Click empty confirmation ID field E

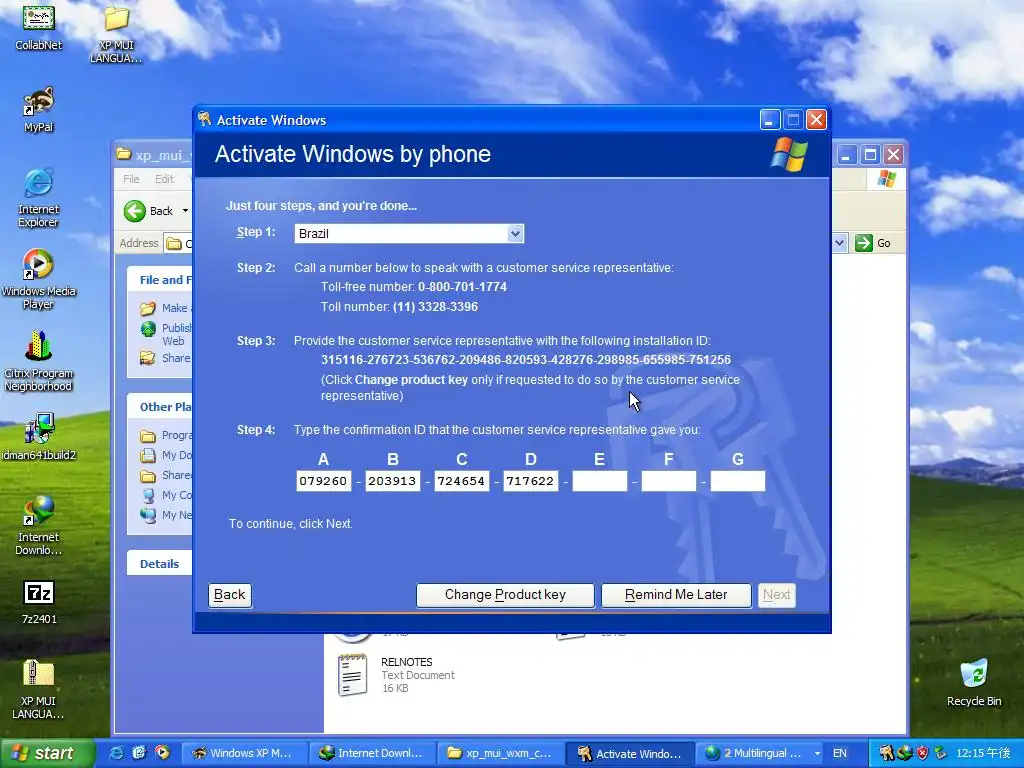[x=600, y=481]
